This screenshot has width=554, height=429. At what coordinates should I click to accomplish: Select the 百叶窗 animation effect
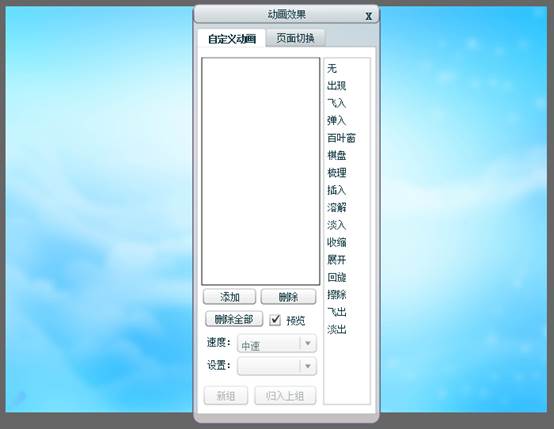tap(341, 138)
